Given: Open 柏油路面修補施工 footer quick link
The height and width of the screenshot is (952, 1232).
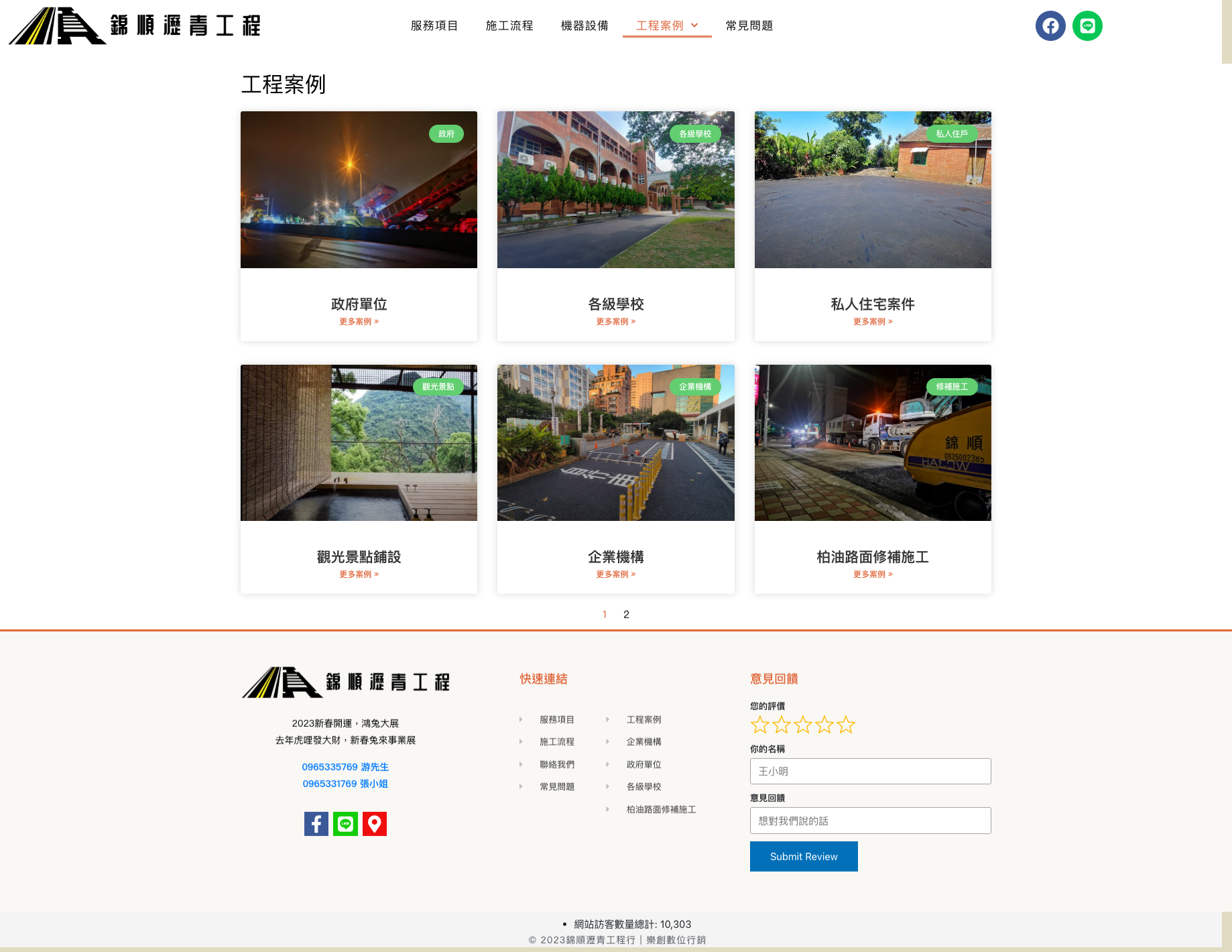Looking at the screenshot, I should pyautogui.click(x=661, y=809).
